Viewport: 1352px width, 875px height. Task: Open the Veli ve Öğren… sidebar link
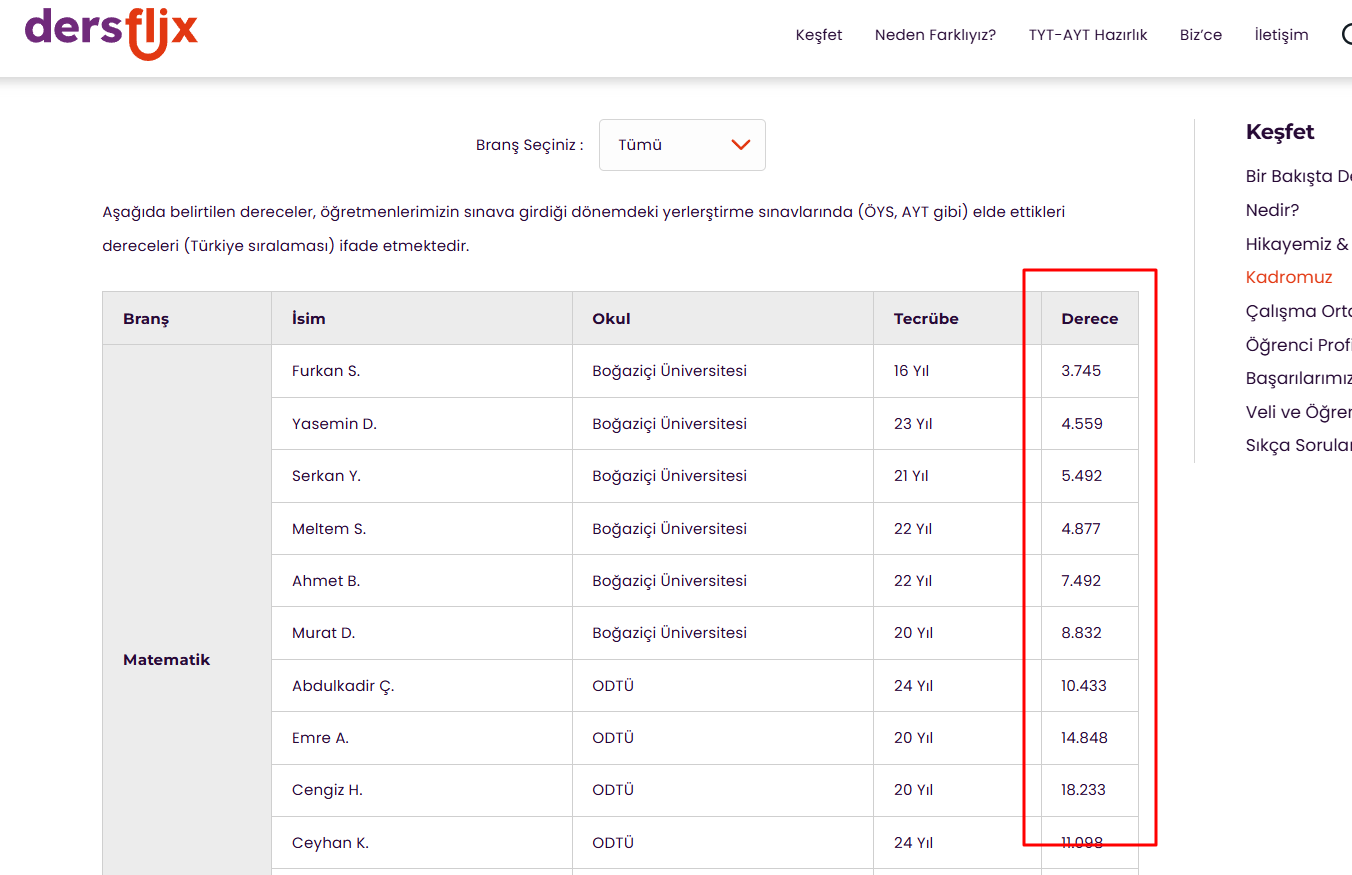1298,412
